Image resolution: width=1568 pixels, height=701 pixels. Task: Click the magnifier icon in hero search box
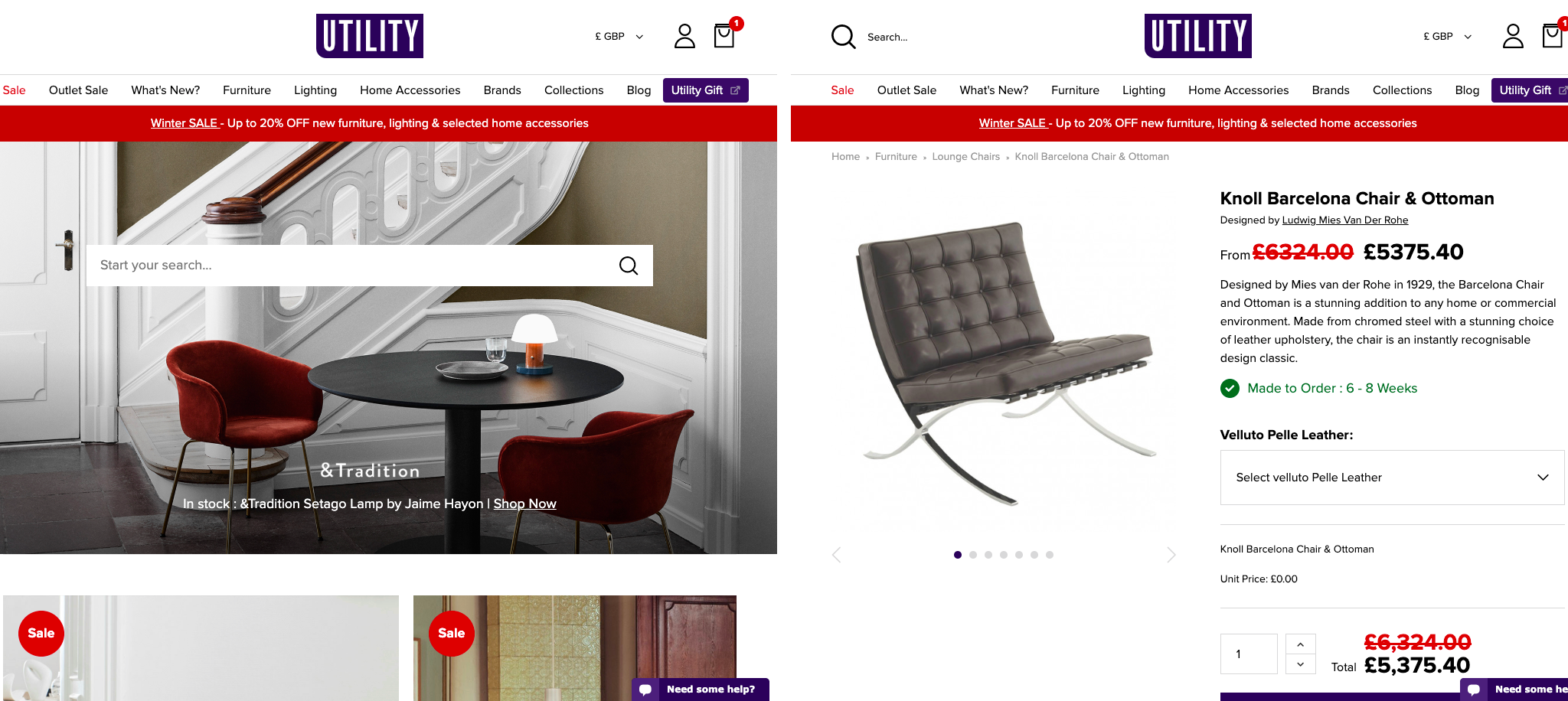click(629, 266)
